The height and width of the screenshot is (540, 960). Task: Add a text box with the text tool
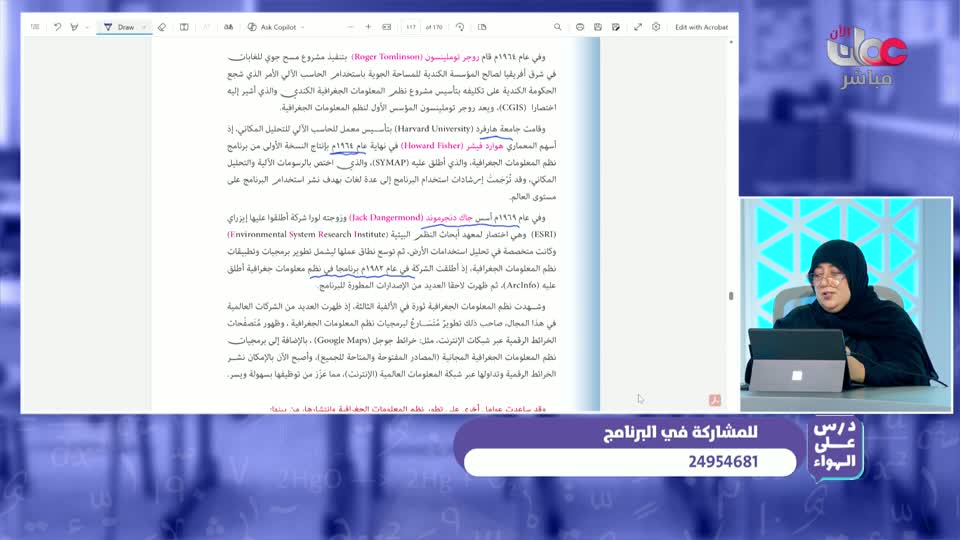(x=184, y=27)
